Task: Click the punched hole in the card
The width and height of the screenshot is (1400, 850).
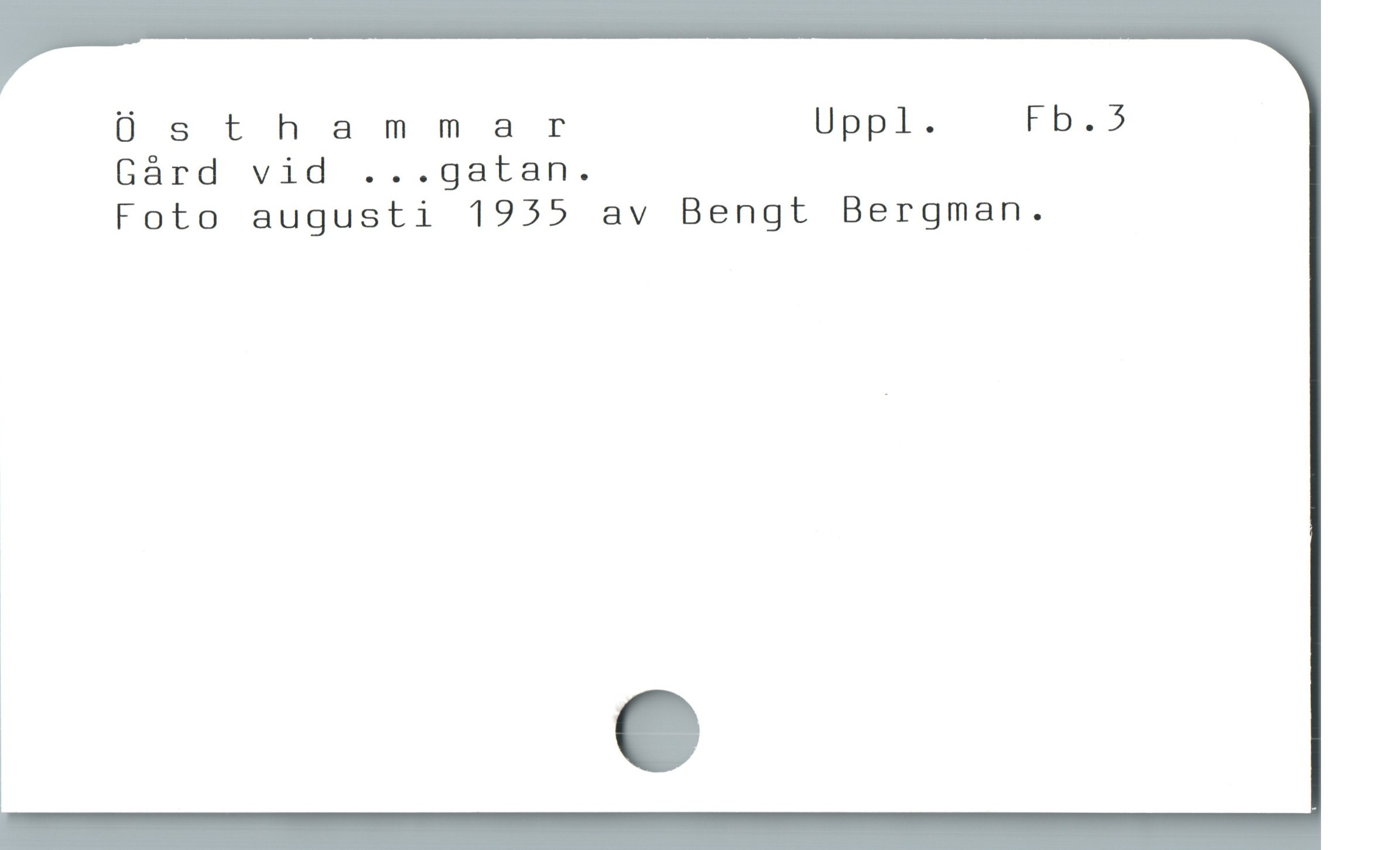Action: (x=657, y=731)
